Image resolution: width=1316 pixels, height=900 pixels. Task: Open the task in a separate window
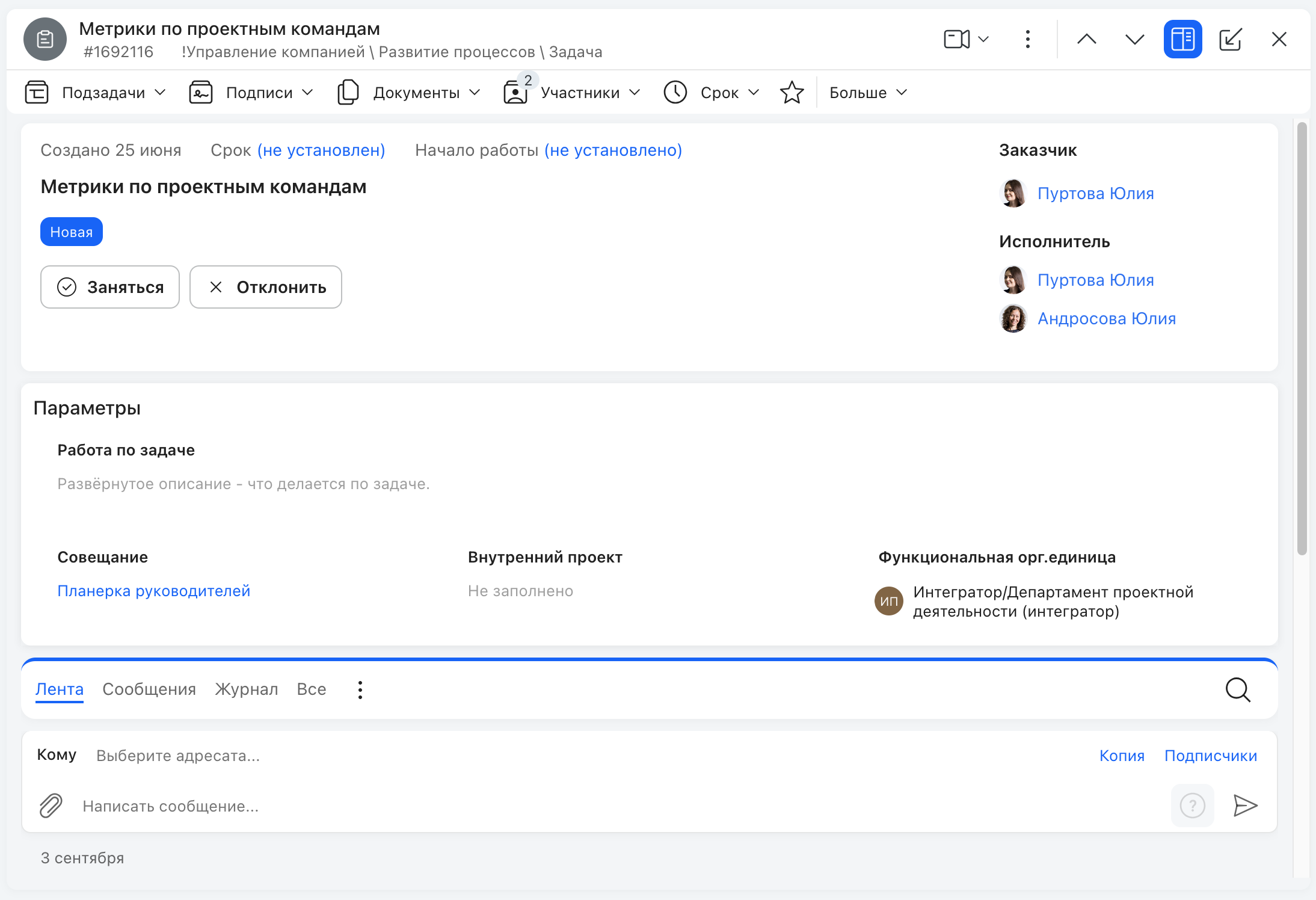[1231, 40]
